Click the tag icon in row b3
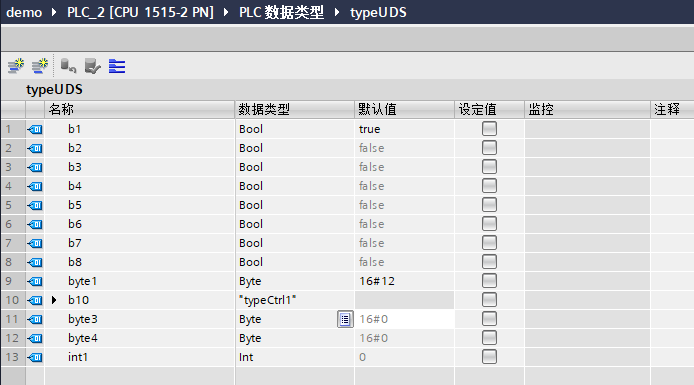The height and width of the screenshot is (385, 694). (x=35, y=167)
